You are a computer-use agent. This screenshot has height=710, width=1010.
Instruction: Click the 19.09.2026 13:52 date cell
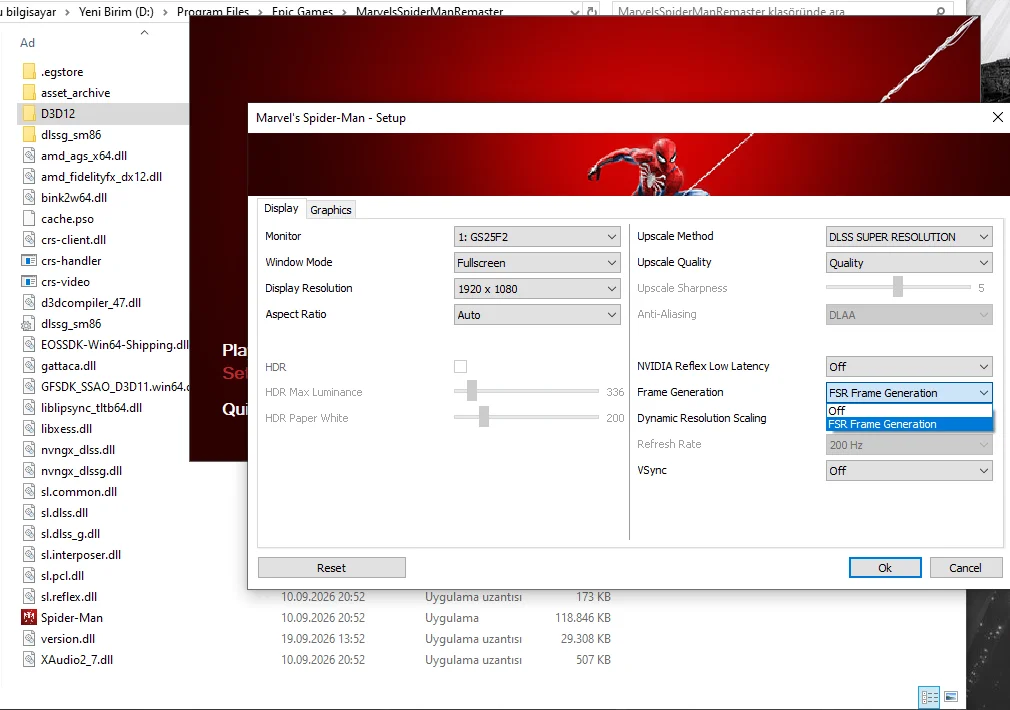323,639
